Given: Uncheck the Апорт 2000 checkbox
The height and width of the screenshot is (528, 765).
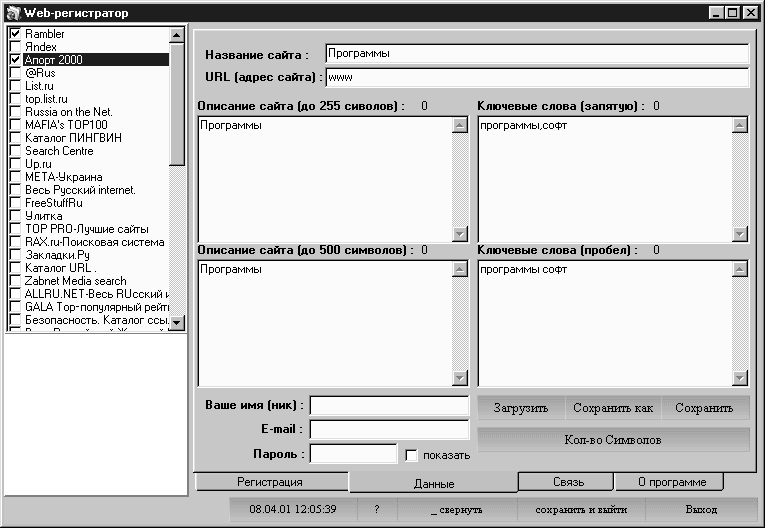Looking at the screenshot, I should 15,60.
